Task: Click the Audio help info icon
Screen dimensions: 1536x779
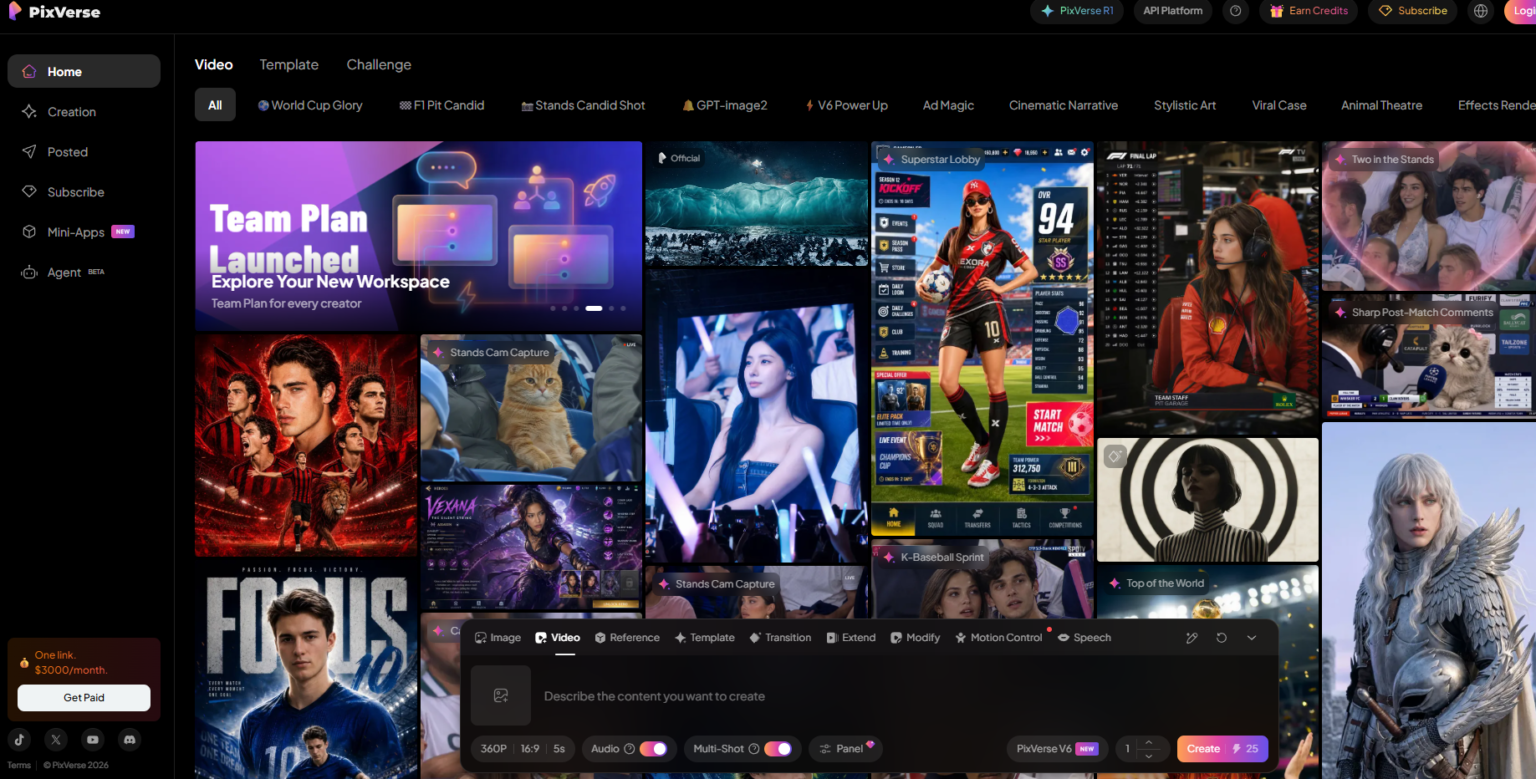Action: 629,749
